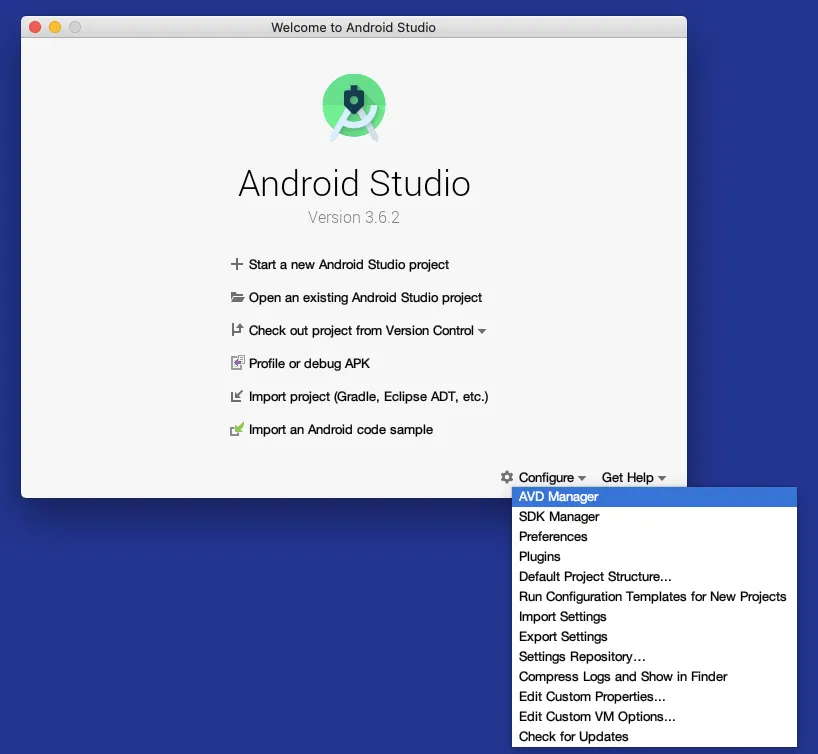Select Edit Custom VM Options...
The image size is (818, 754).
tap(654, 716)
